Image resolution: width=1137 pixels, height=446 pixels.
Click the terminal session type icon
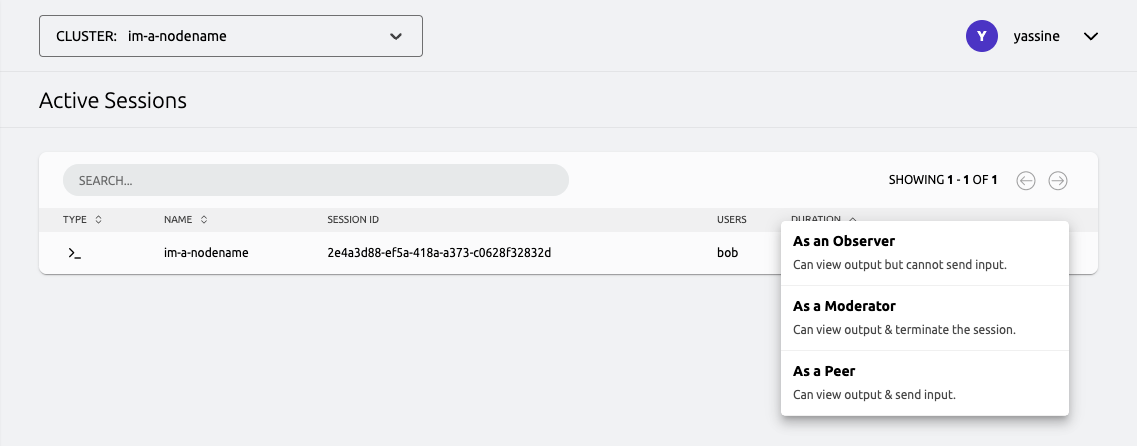click(74, 253)
